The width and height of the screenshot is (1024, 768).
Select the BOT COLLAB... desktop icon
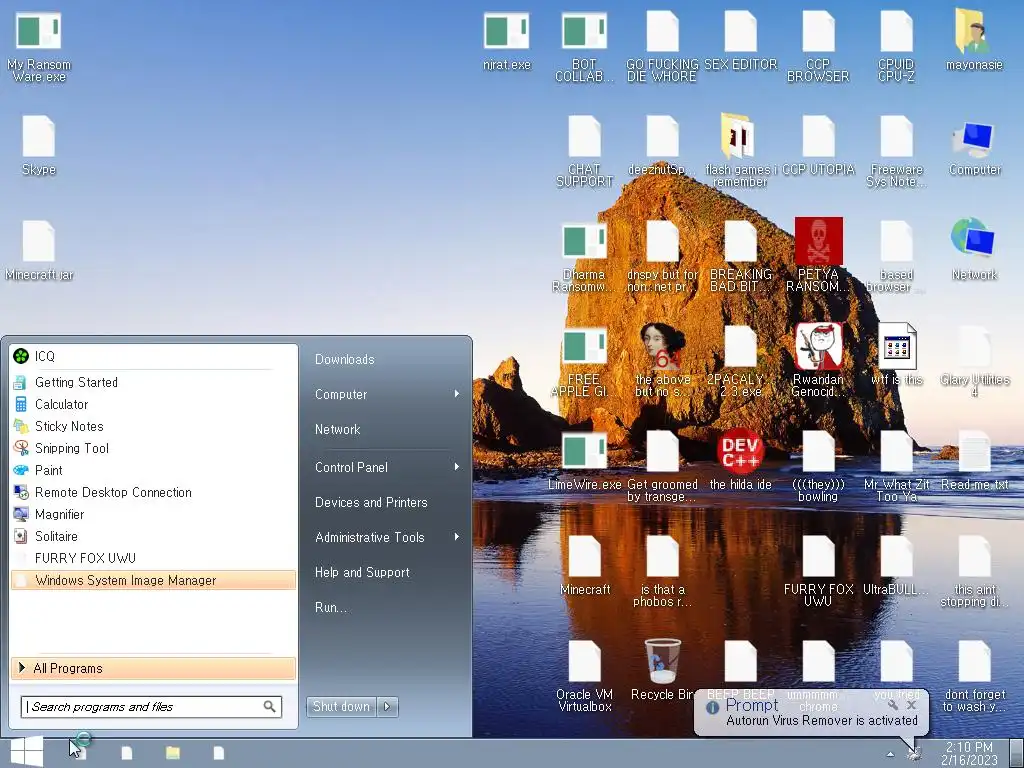click(x=584, y=46)
